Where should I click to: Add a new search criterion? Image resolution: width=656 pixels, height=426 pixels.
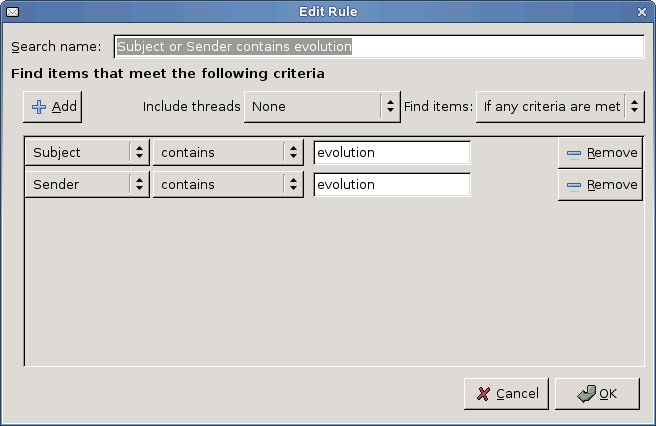point(53,107)
